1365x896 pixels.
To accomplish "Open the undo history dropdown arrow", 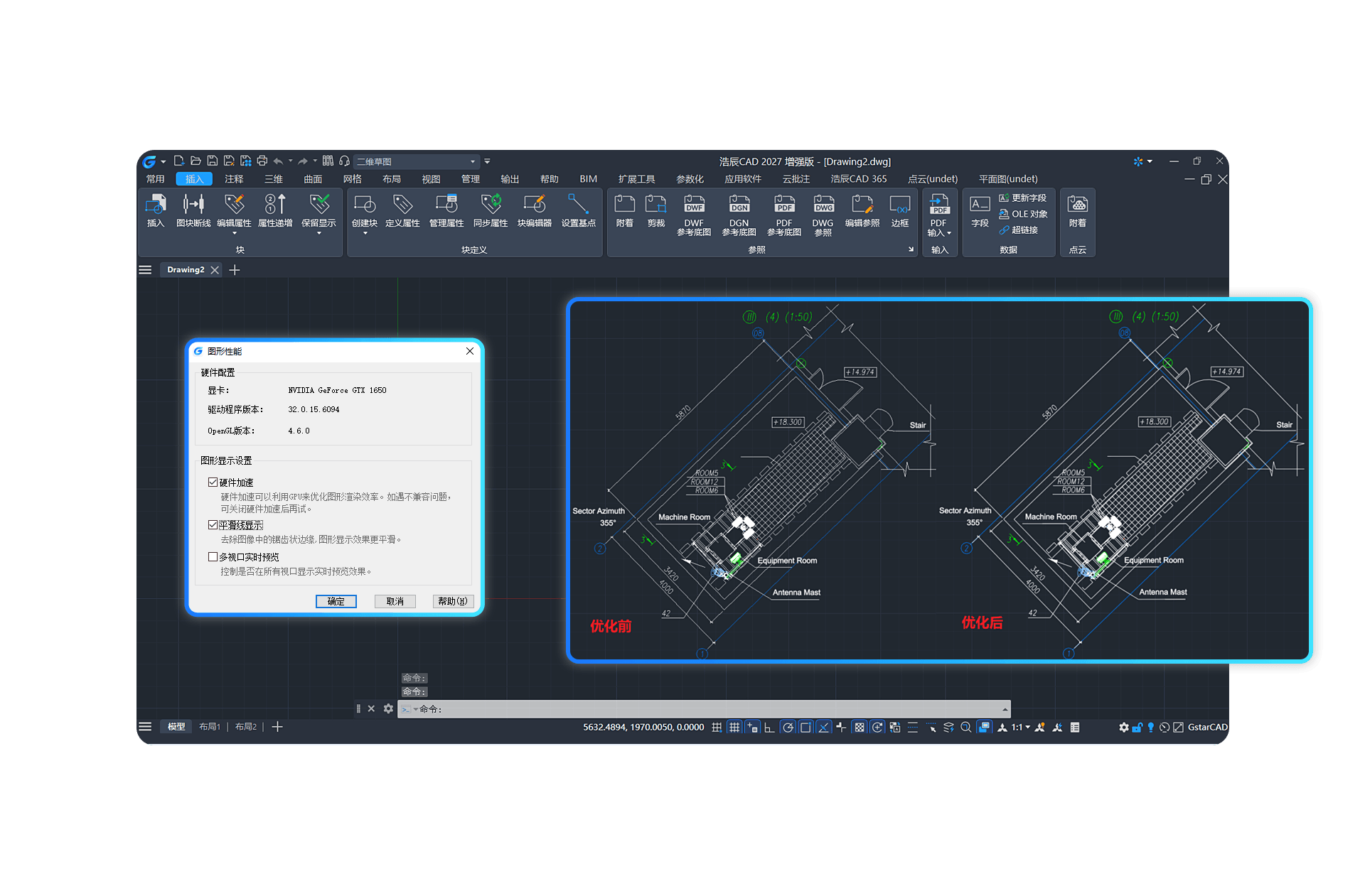I will (x=290, y=161).
